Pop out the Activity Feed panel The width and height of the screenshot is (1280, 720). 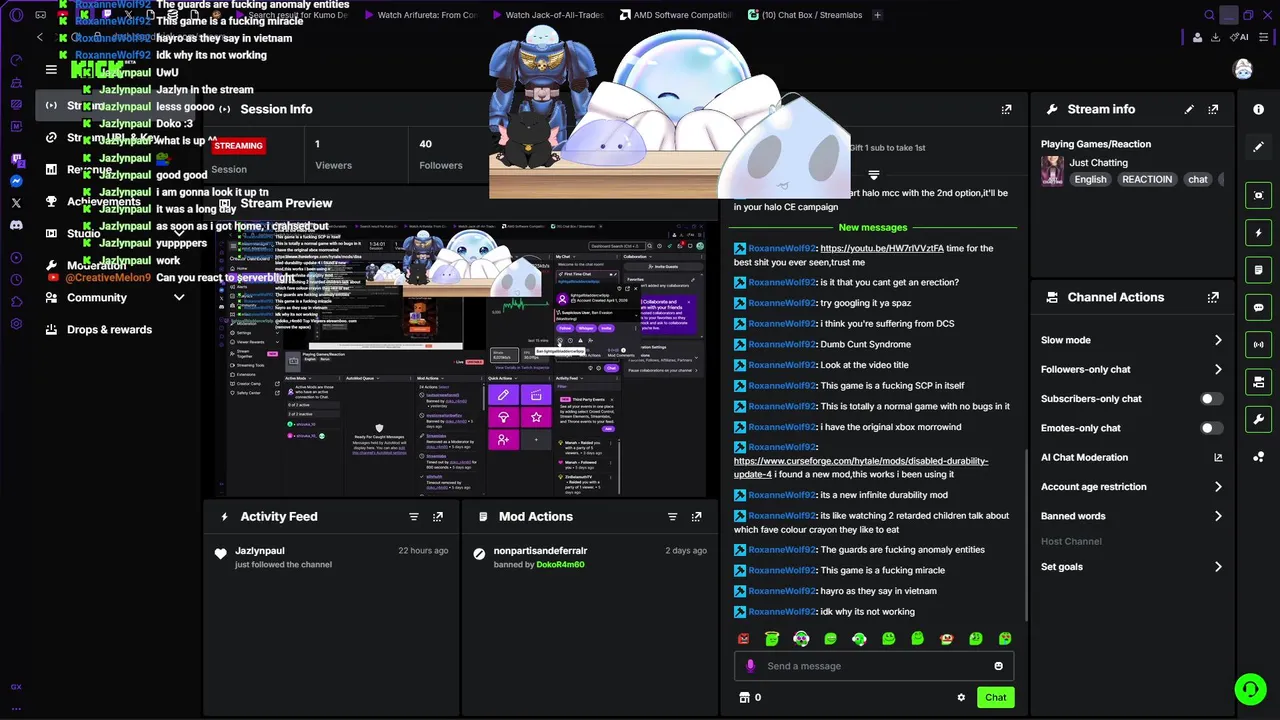coord(438,516)
